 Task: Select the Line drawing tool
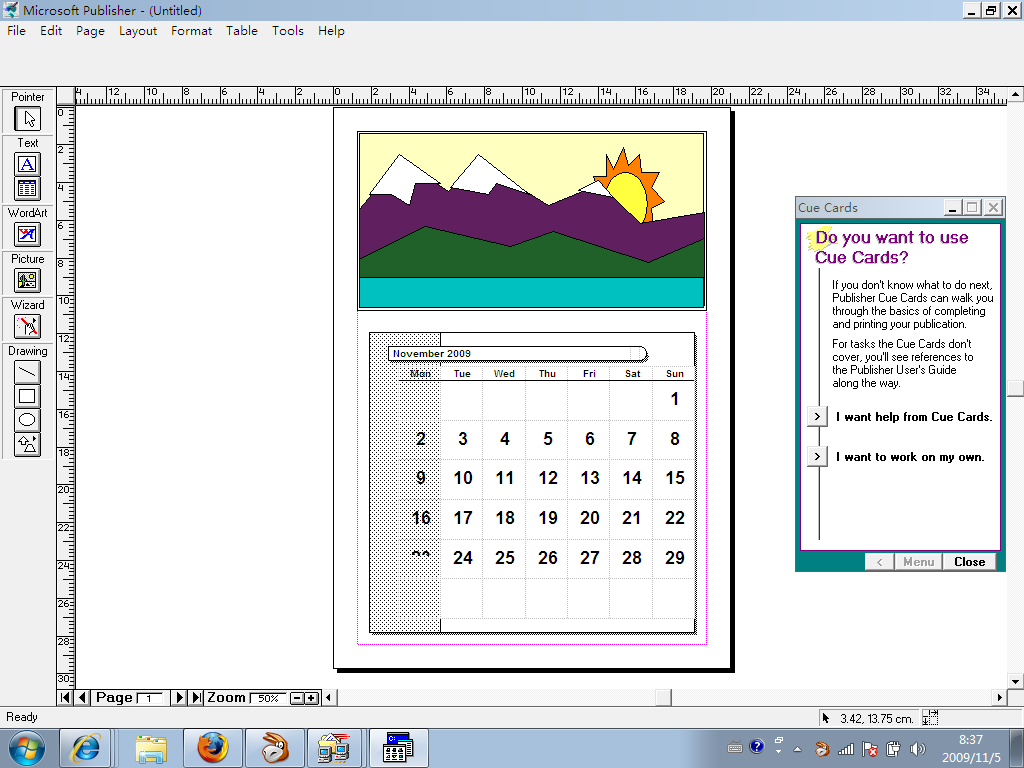pyautogui.click(x=27, y=372)
